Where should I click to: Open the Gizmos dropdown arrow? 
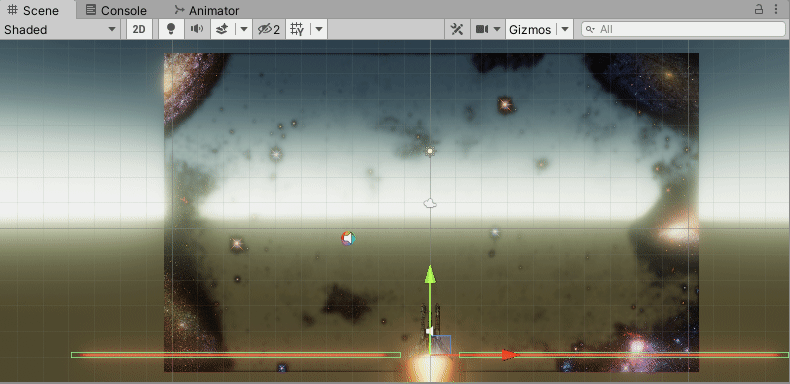(x=565, y=30)
